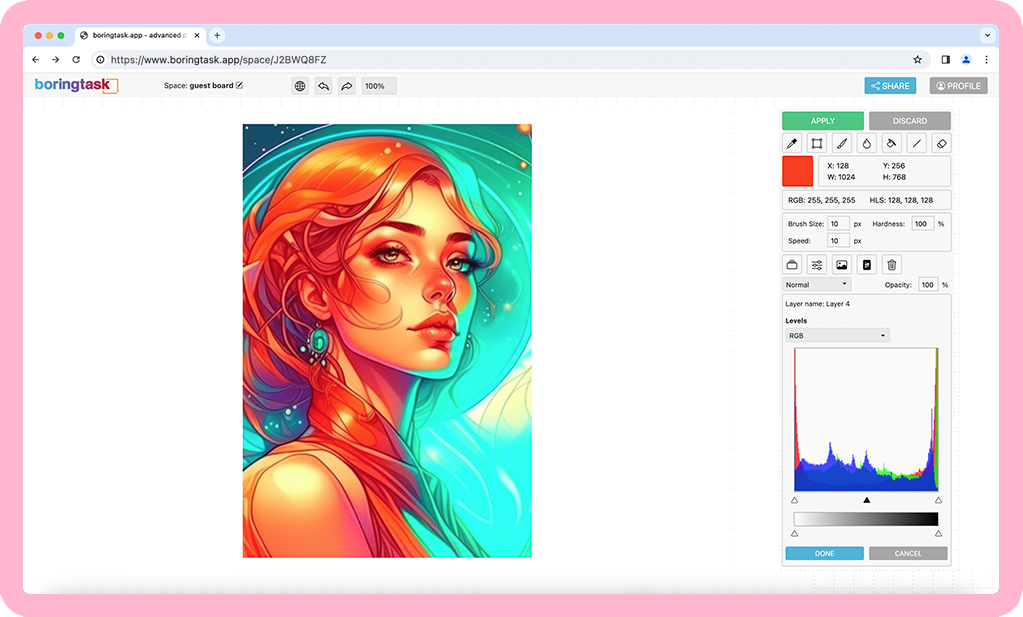Image resolution: width=1023 pixels, height=617 pixels.
Task: Switch to the eraser tool
Action: [941, 143]
